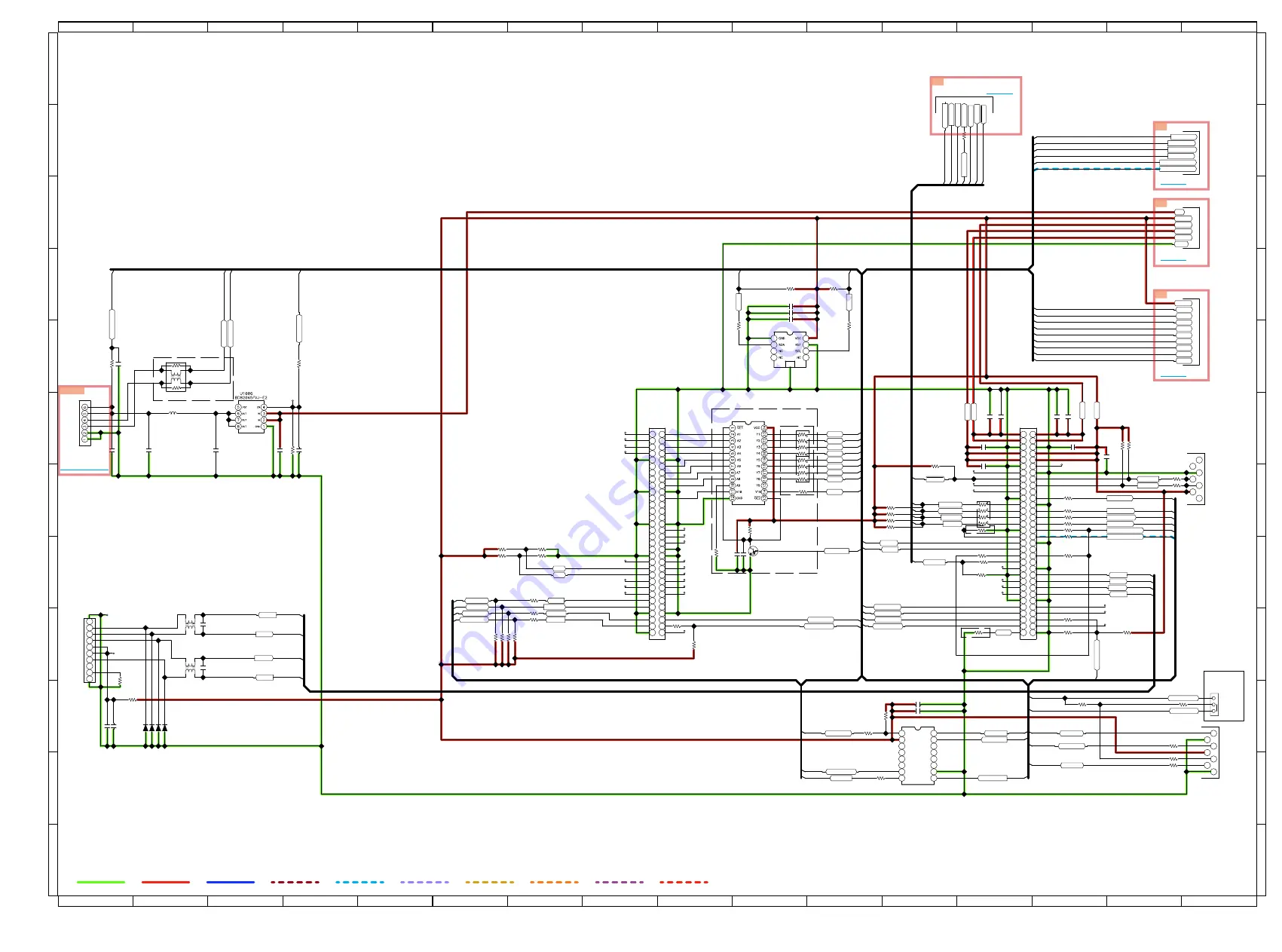Click the SCL pin label on the 8-pin IC
The image size is (1282, 952).
(x=798, y=351)
